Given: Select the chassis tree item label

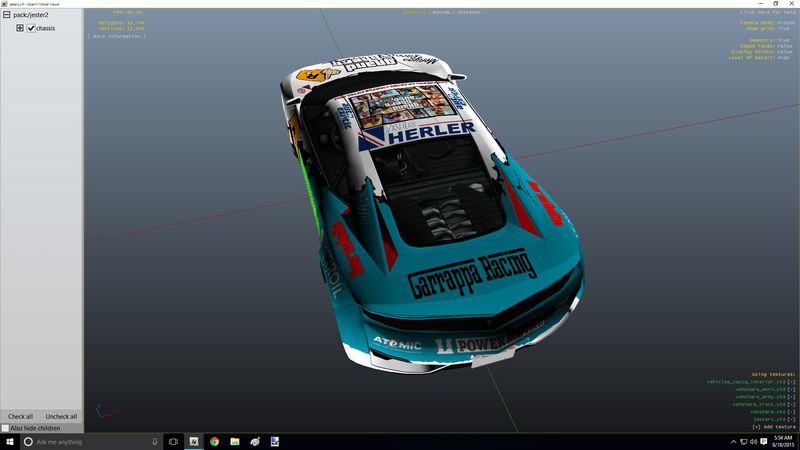Looking at the screenshot, I should [x=45, y=29].
